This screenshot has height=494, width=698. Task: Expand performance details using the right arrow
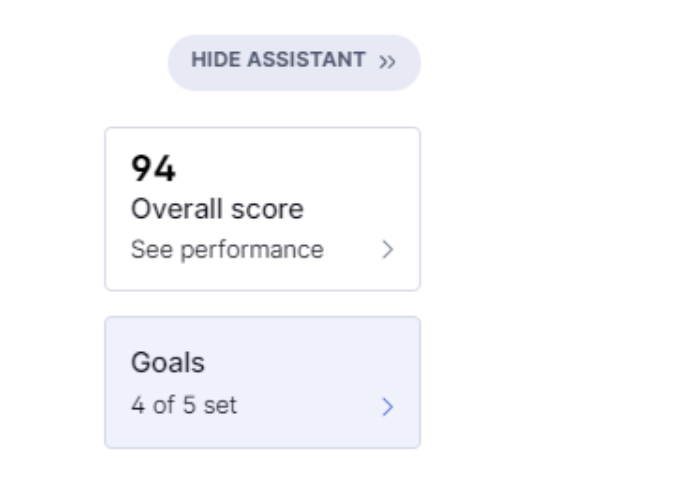coord(388,250)
